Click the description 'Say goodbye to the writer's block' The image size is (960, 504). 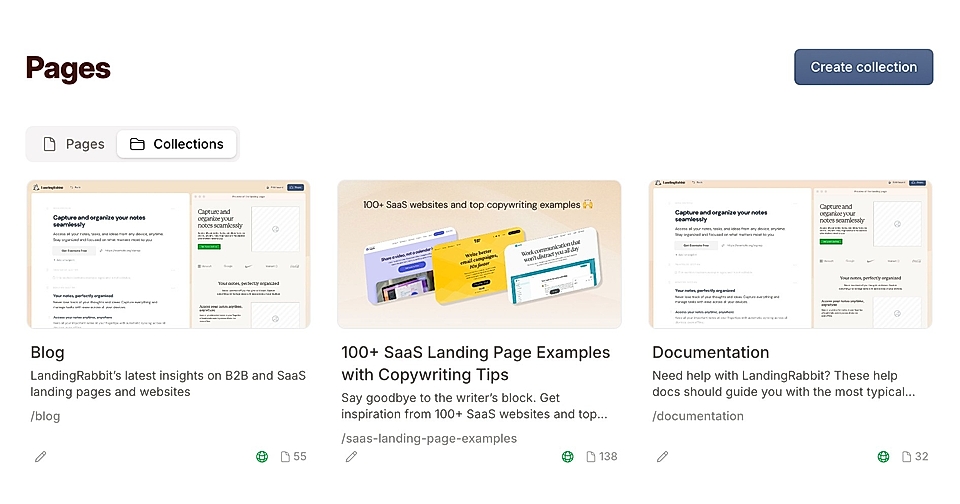coord(474,406)
